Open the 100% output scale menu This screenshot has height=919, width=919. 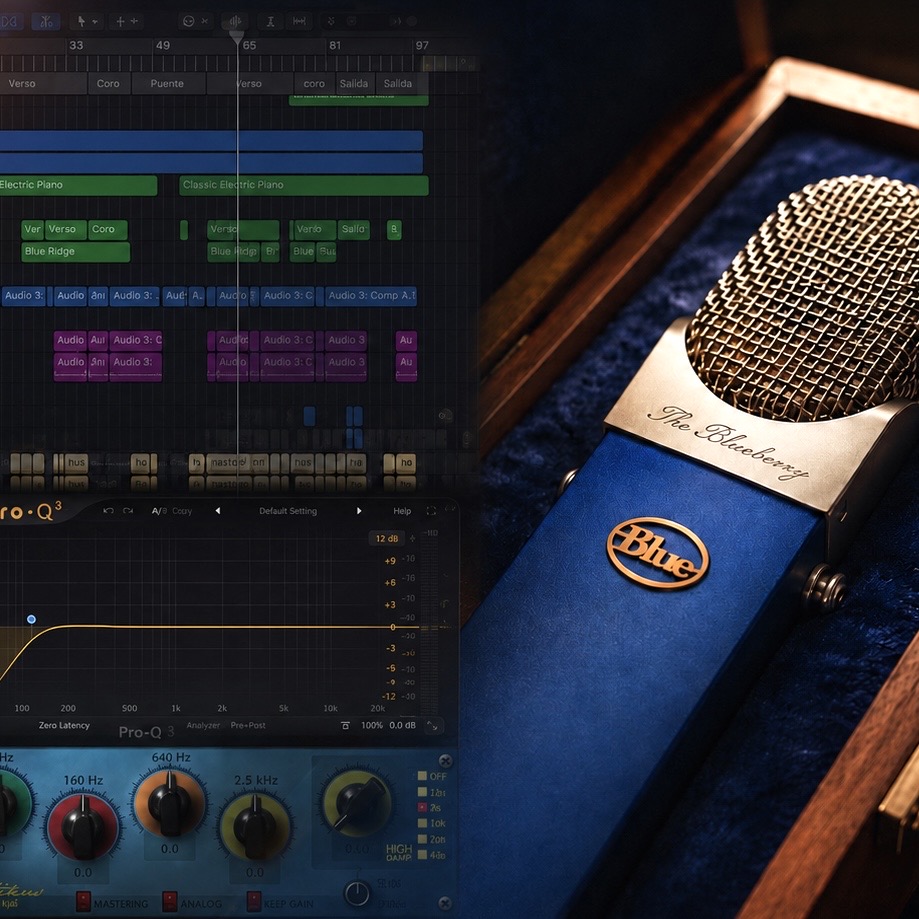click(372, 726)
